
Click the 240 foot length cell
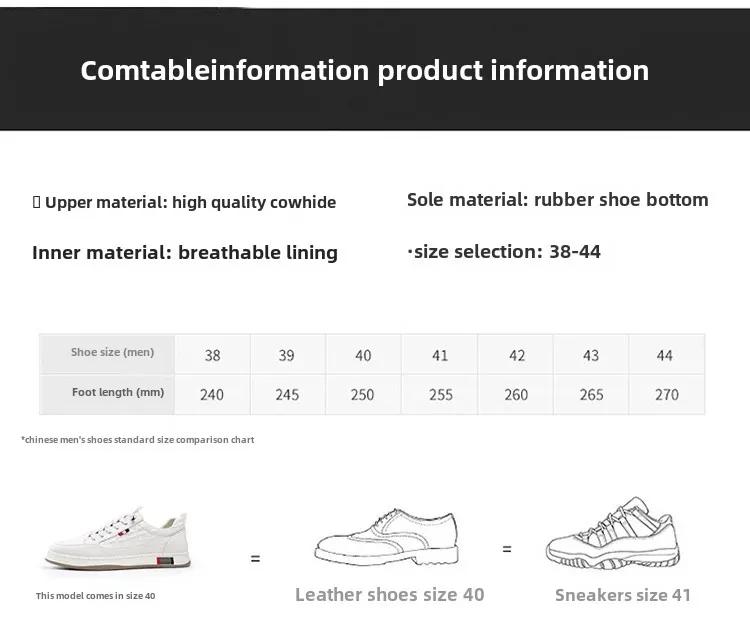coord(212,395)
